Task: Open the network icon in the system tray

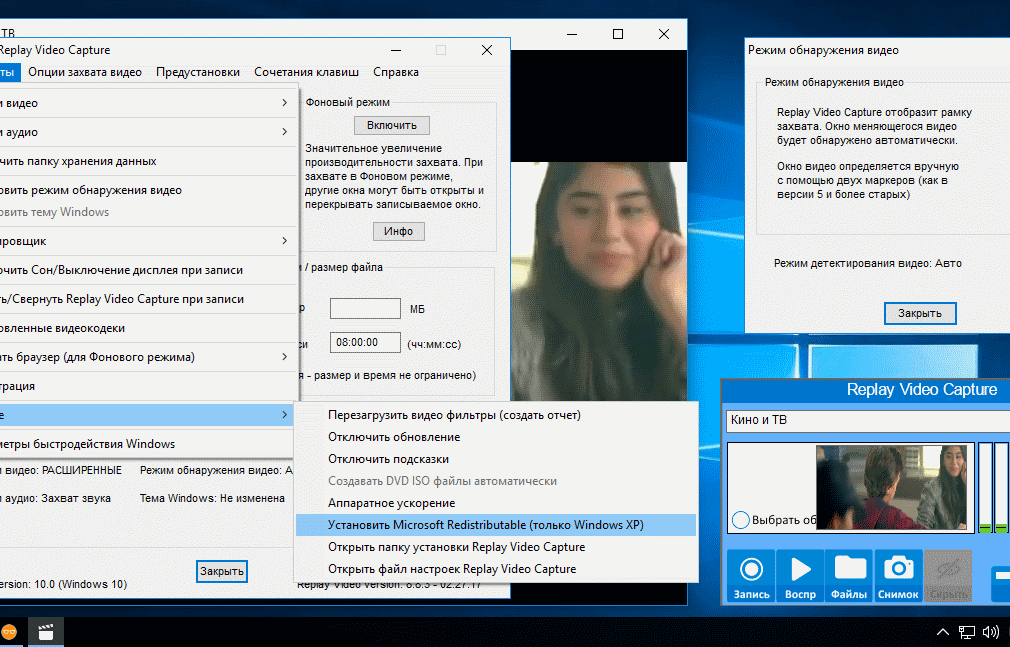Action: point(967,632)
